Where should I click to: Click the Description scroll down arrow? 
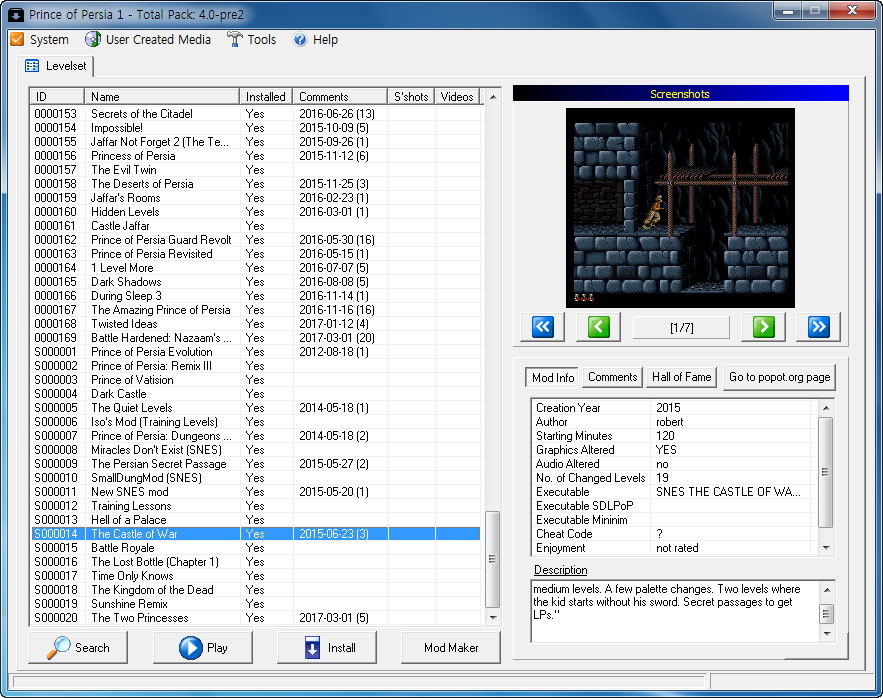[827, 634]
